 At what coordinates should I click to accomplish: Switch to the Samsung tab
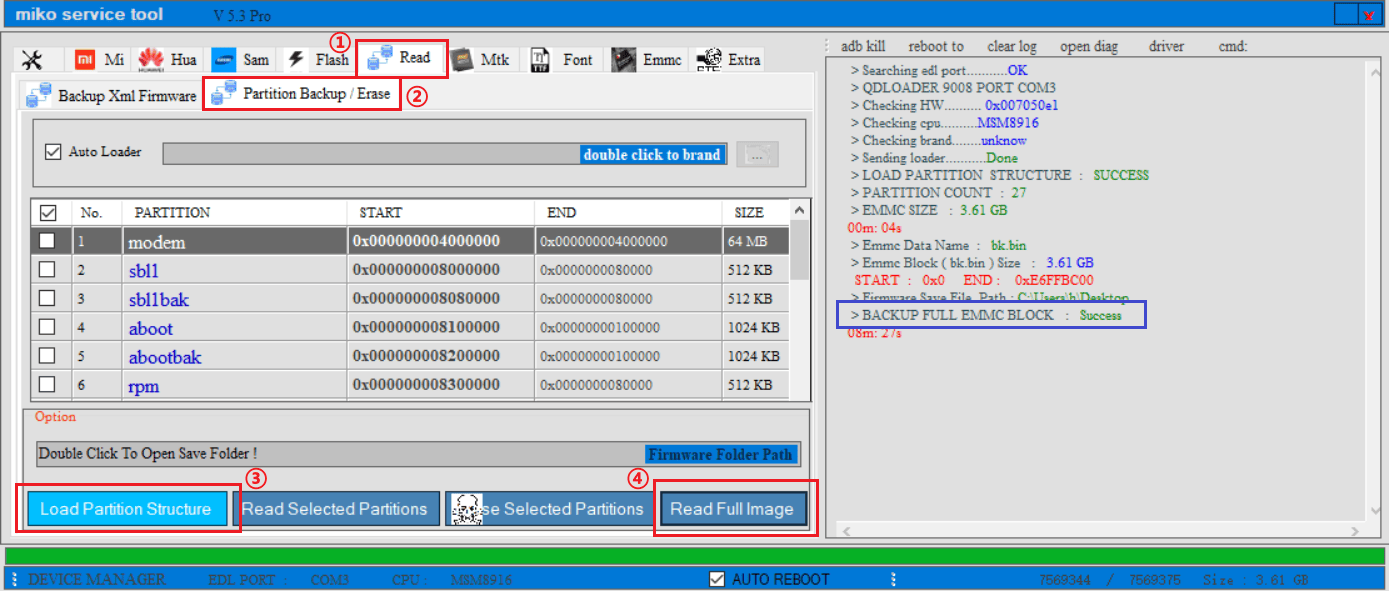click(x=241, y=60)
